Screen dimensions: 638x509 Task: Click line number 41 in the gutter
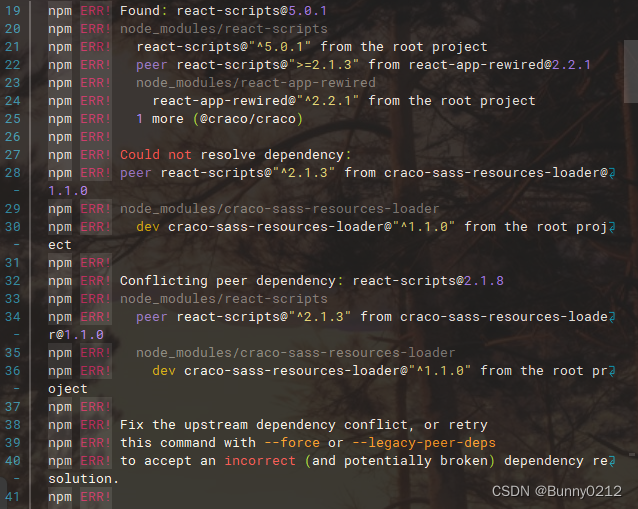point(13,497)
